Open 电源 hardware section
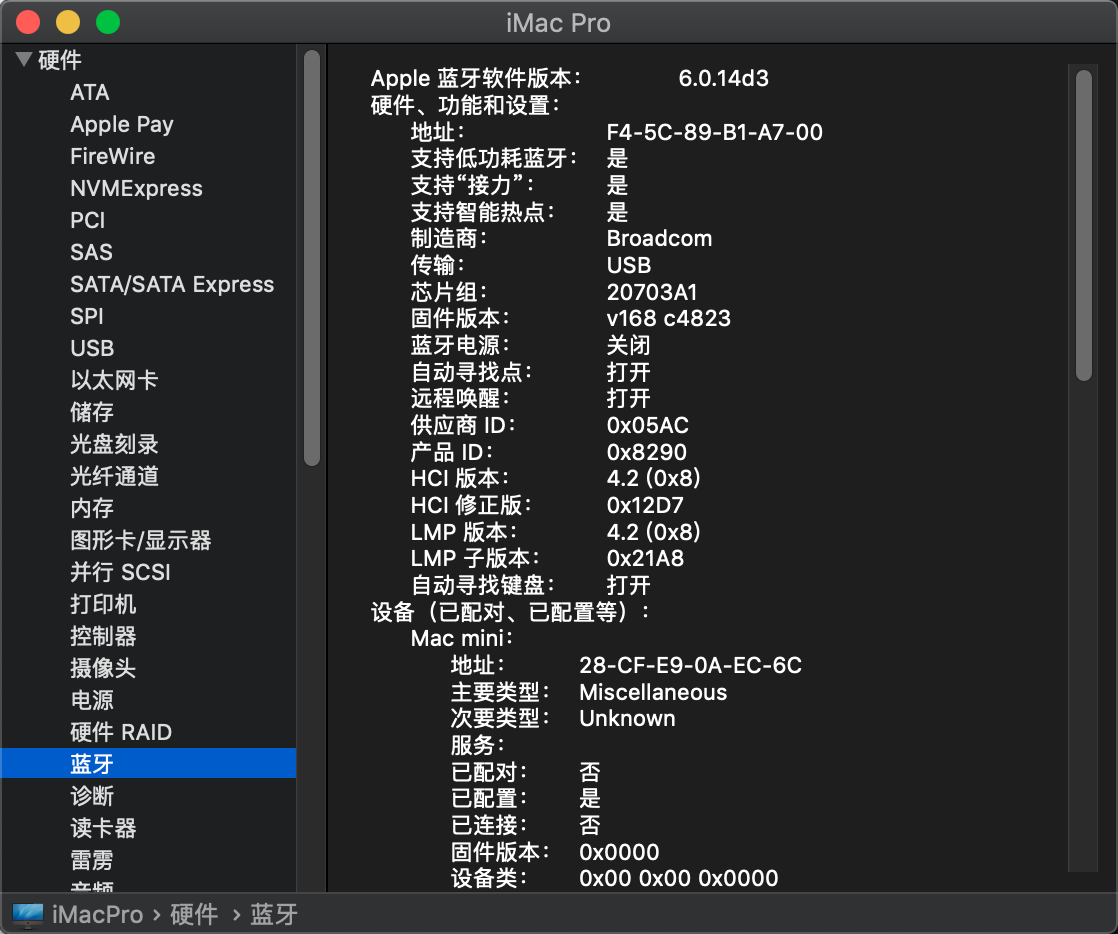This screenshot has width=1118, height=934. 92,700
